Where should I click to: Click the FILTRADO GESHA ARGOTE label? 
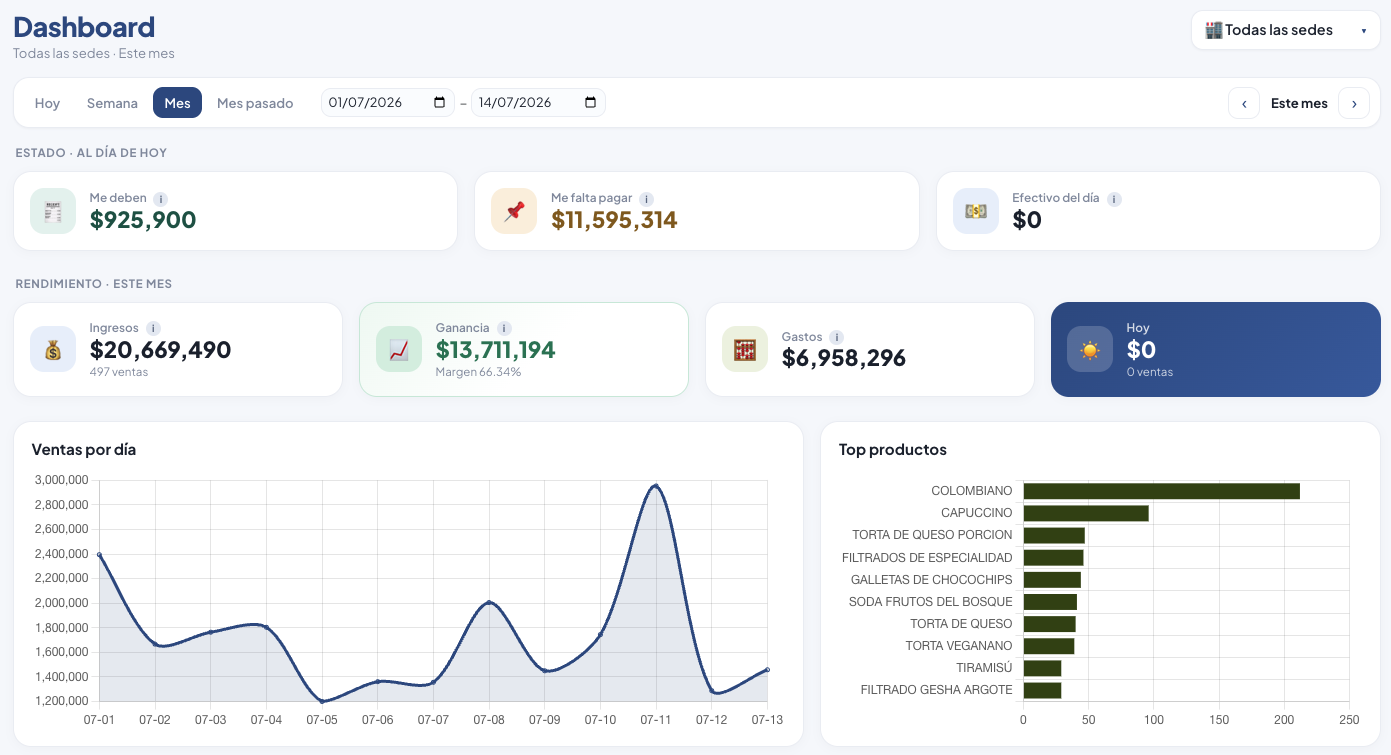click(x=936, y=690)
